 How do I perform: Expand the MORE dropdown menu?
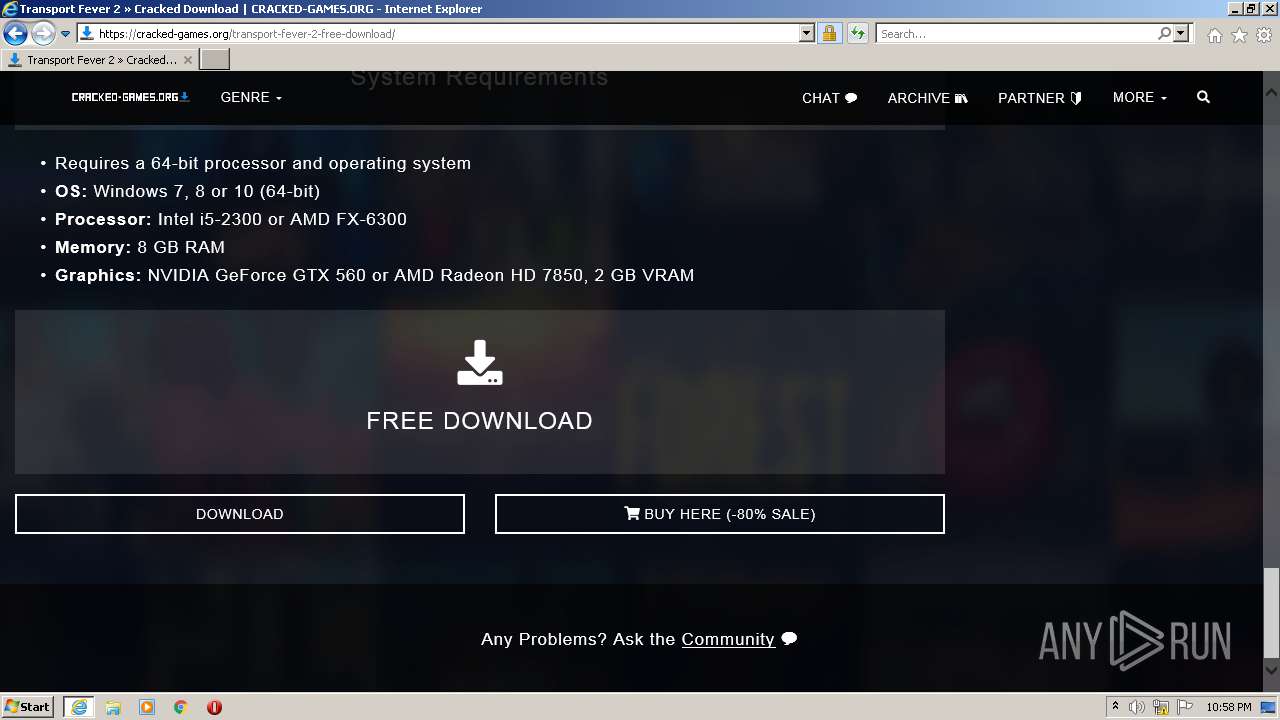pyautogui.click(x=1140, y=97)
